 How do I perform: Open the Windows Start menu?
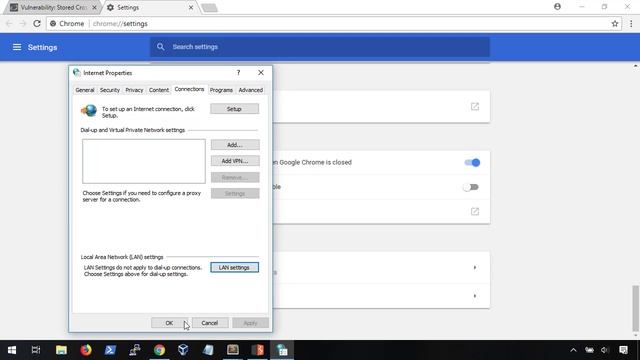coord(12,350)
